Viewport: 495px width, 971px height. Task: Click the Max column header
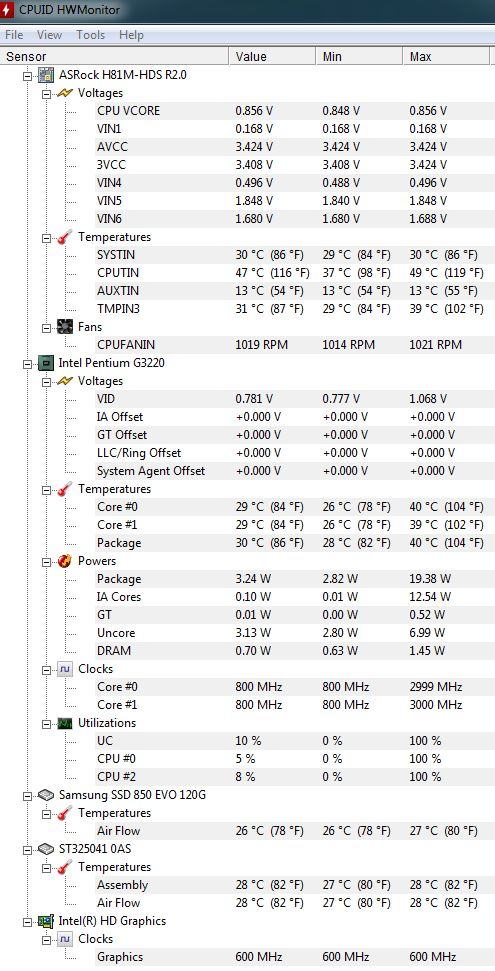point(446,56)
